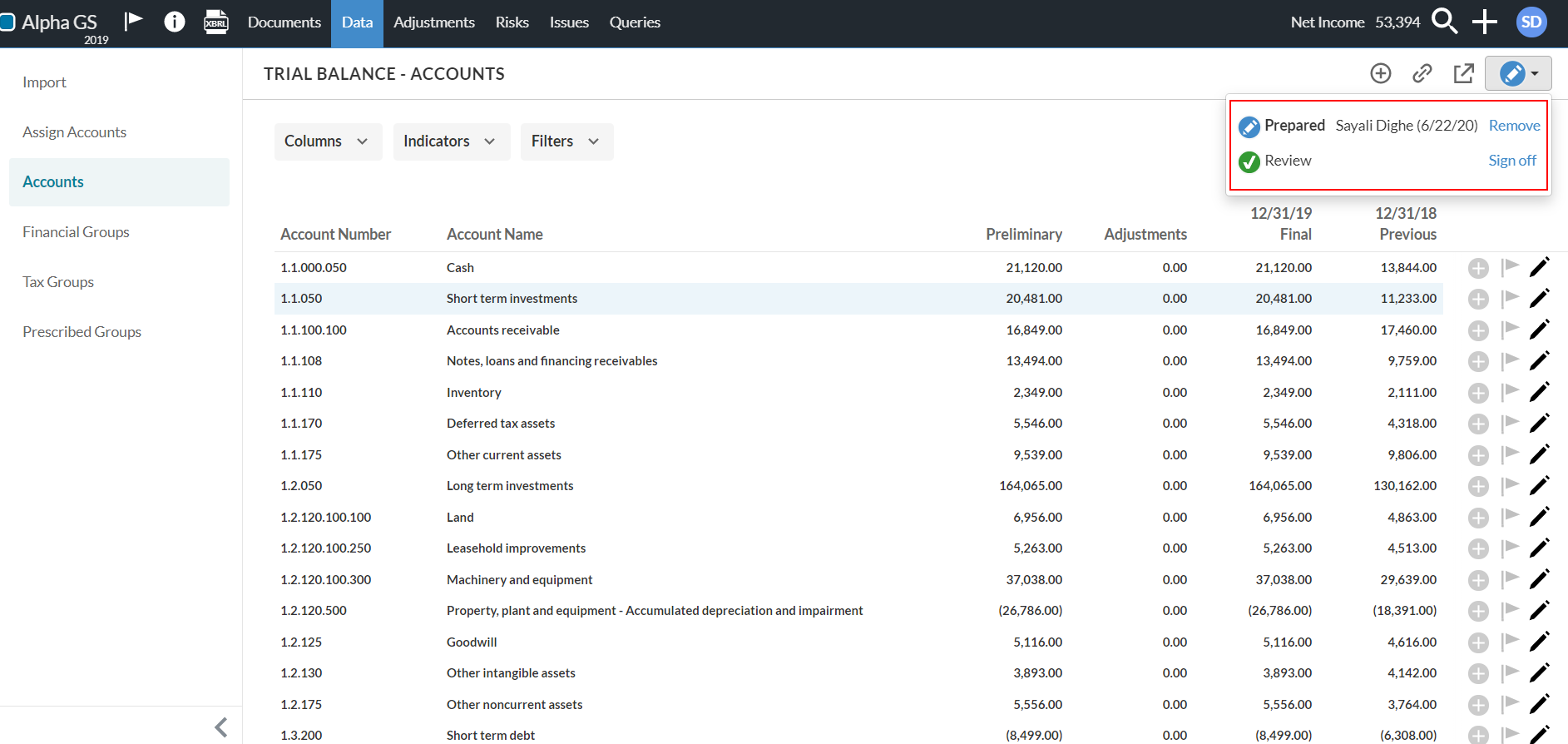Remove the Prepared sign-off

coord(1514,126)
